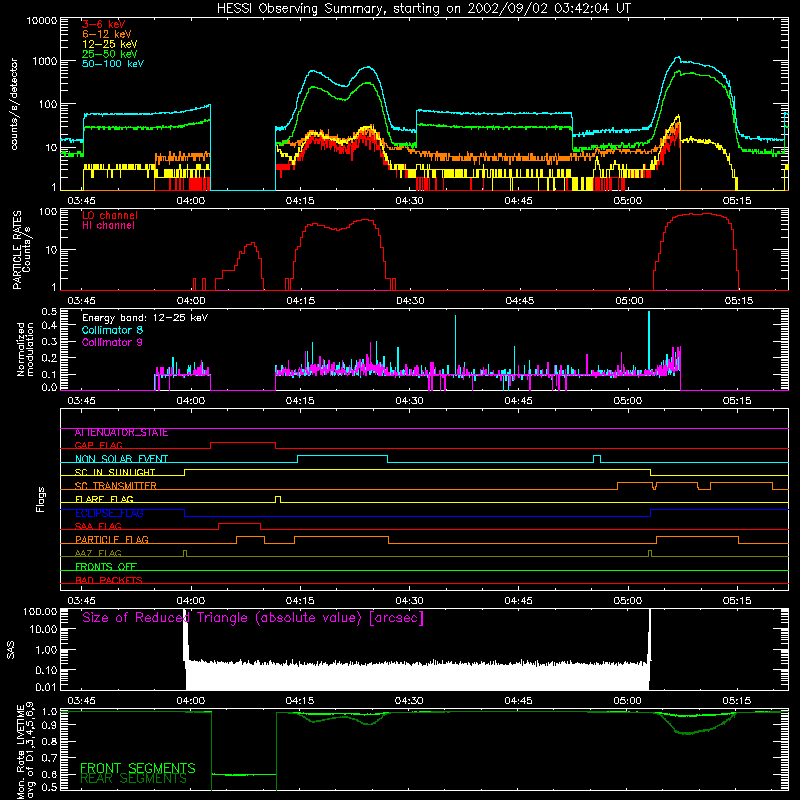The width and height of the screenshot is (800, 800).
Task: Click the '04:45' time label under SAS panel
Action: point(518,701)
